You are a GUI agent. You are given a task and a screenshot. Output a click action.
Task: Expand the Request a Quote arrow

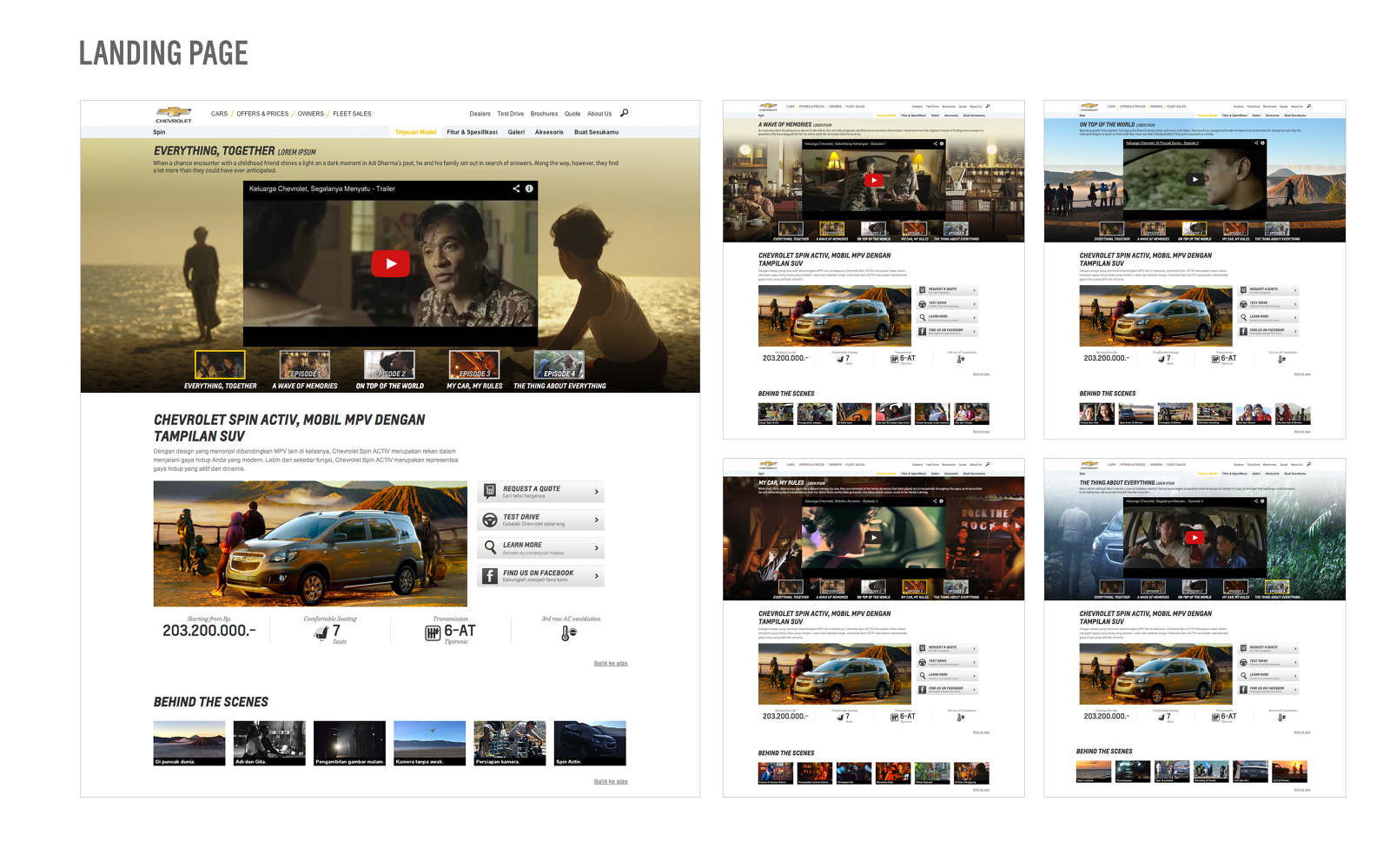[x=596, y=493]
